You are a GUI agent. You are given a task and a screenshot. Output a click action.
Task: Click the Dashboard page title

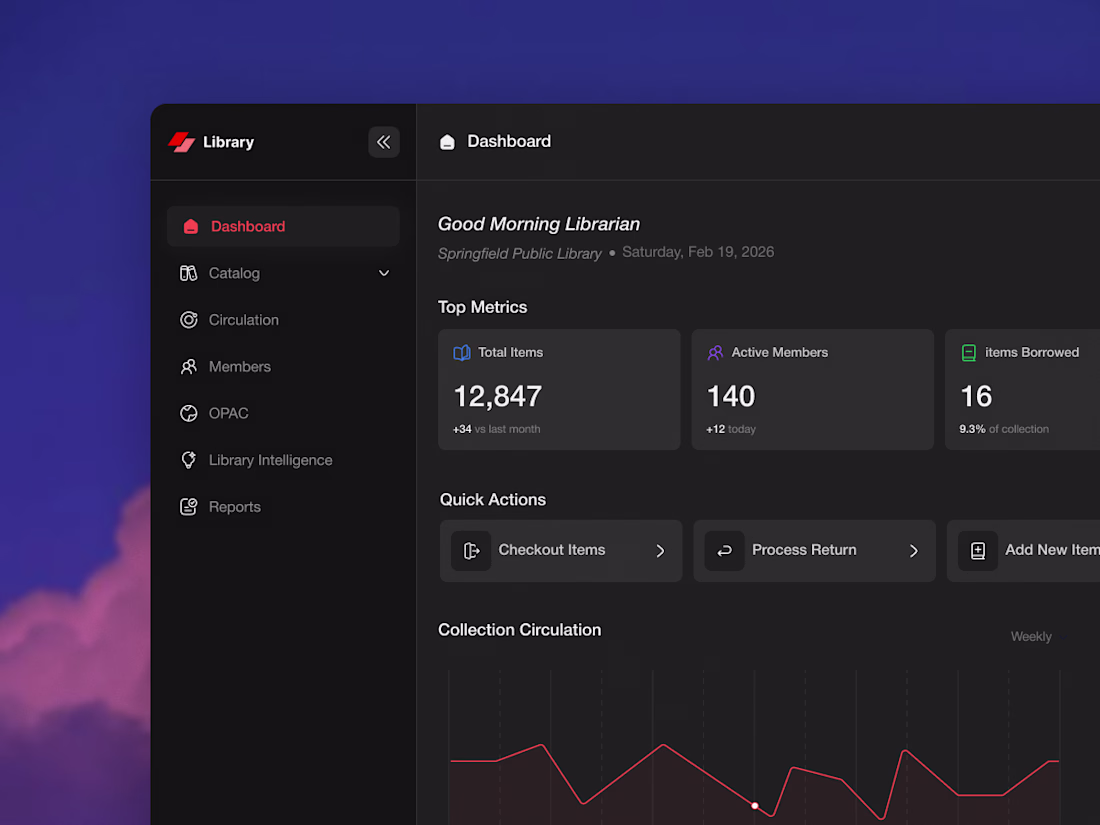pos(509,142)
